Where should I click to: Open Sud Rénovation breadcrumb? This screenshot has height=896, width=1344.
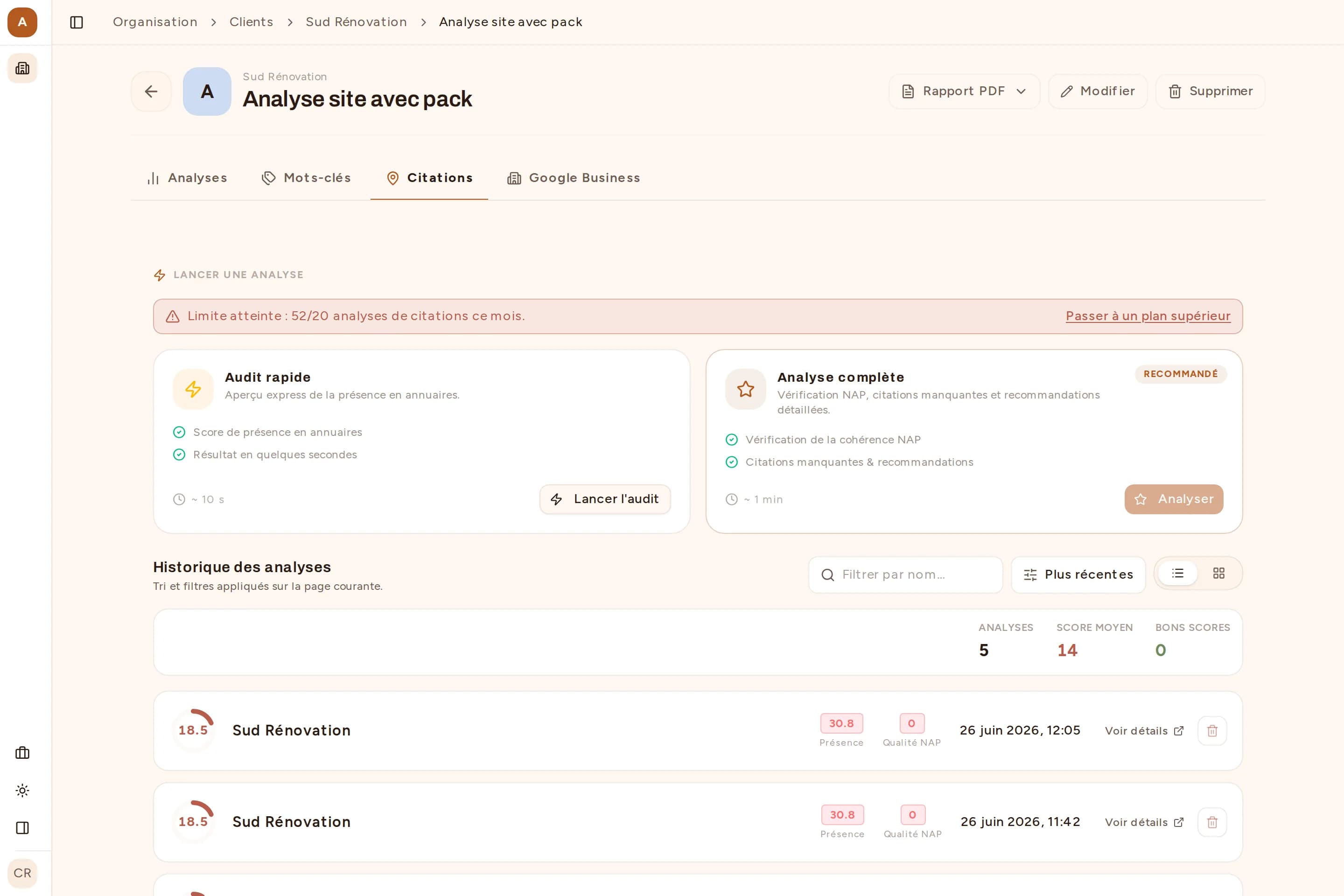(356, 22)
